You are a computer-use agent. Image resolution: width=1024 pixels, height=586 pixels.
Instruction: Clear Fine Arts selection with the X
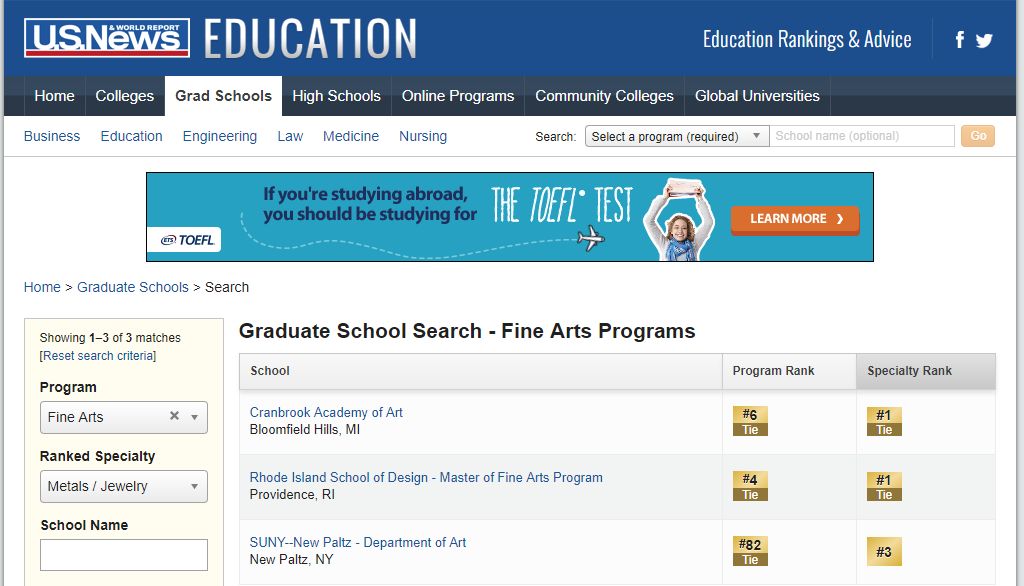pos(174,415)
